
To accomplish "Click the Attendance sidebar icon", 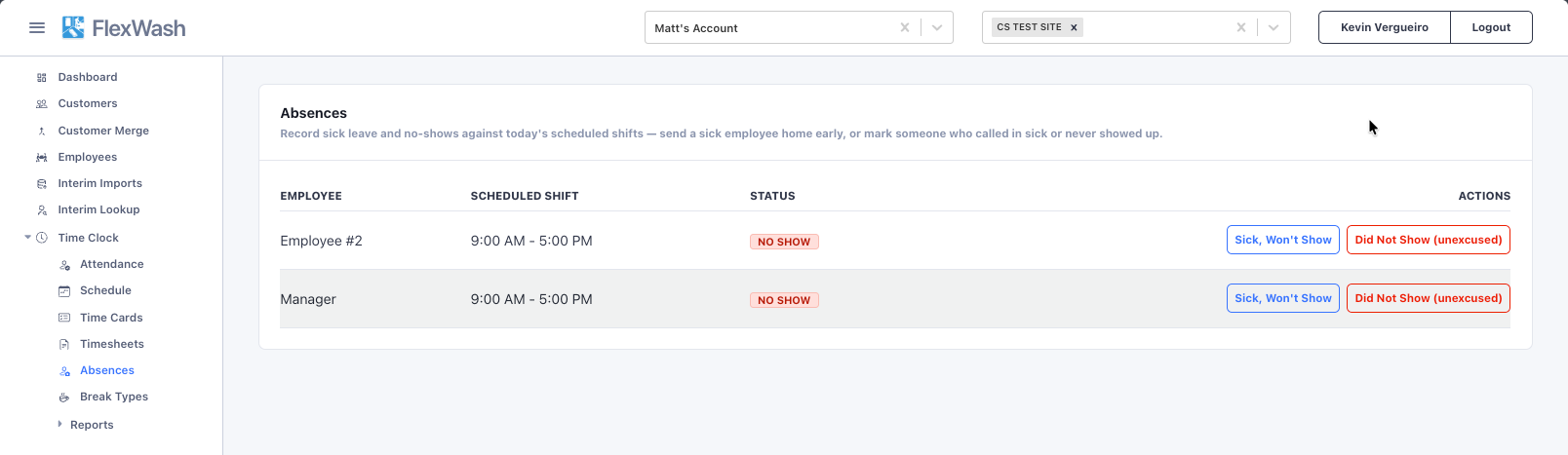I will click(x=64, y=265).
